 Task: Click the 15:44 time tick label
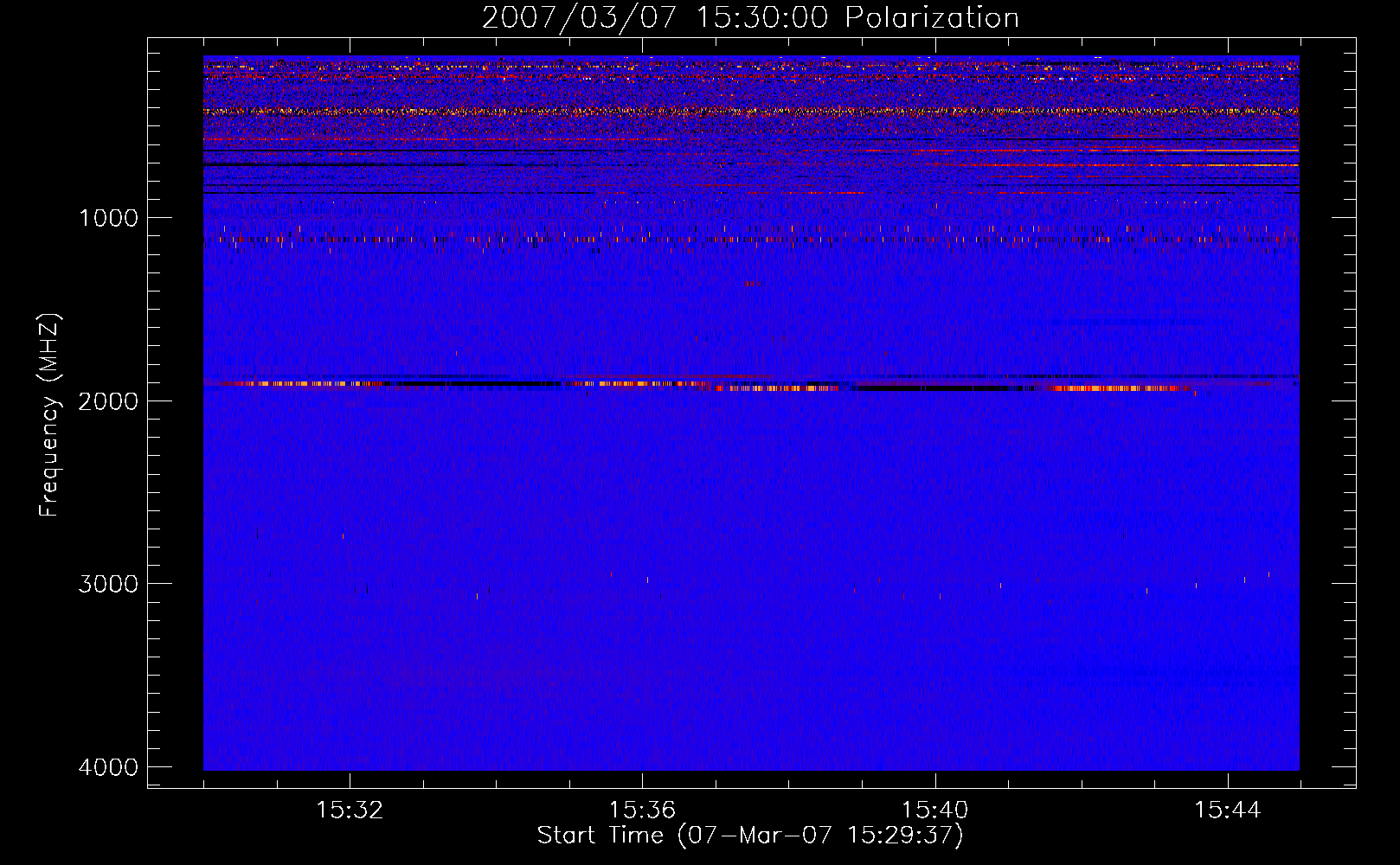point(1227,810)
